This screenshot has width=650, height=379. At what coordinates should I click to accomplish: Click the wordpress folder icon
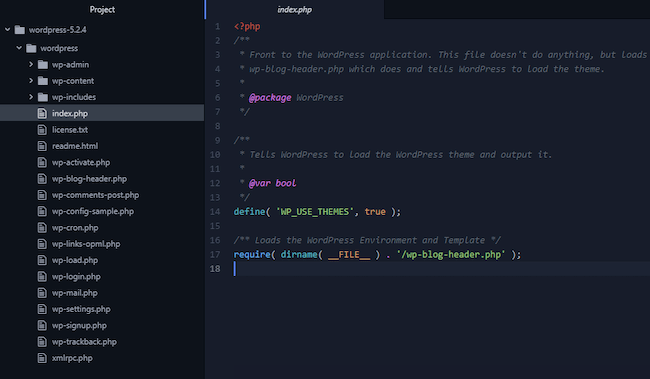tap(31, 49)
